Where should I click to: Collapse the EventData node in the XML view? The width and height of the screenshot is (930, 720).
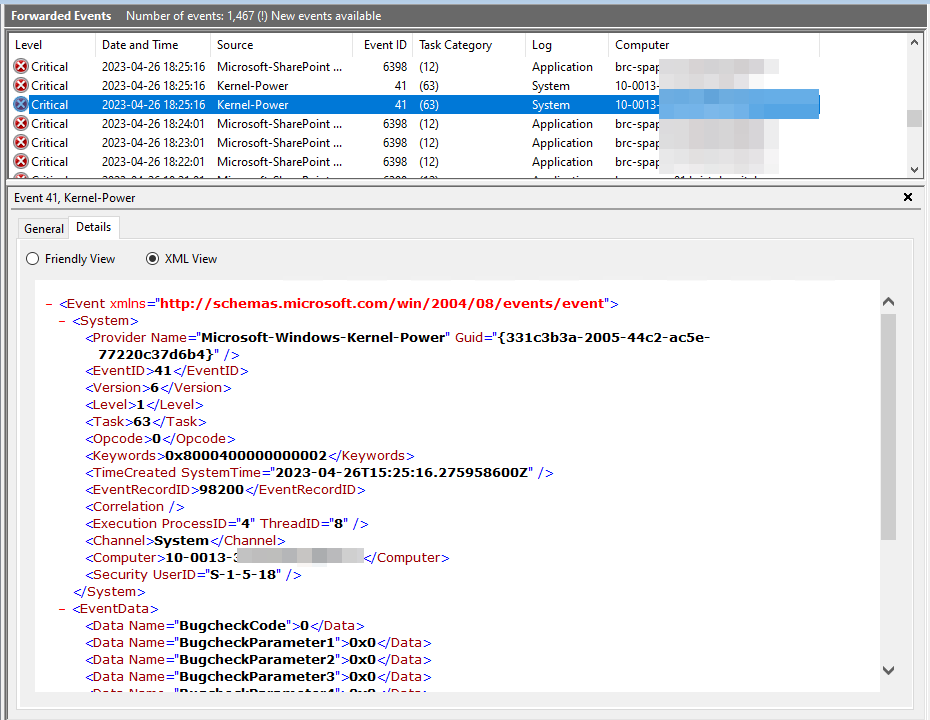64,607
